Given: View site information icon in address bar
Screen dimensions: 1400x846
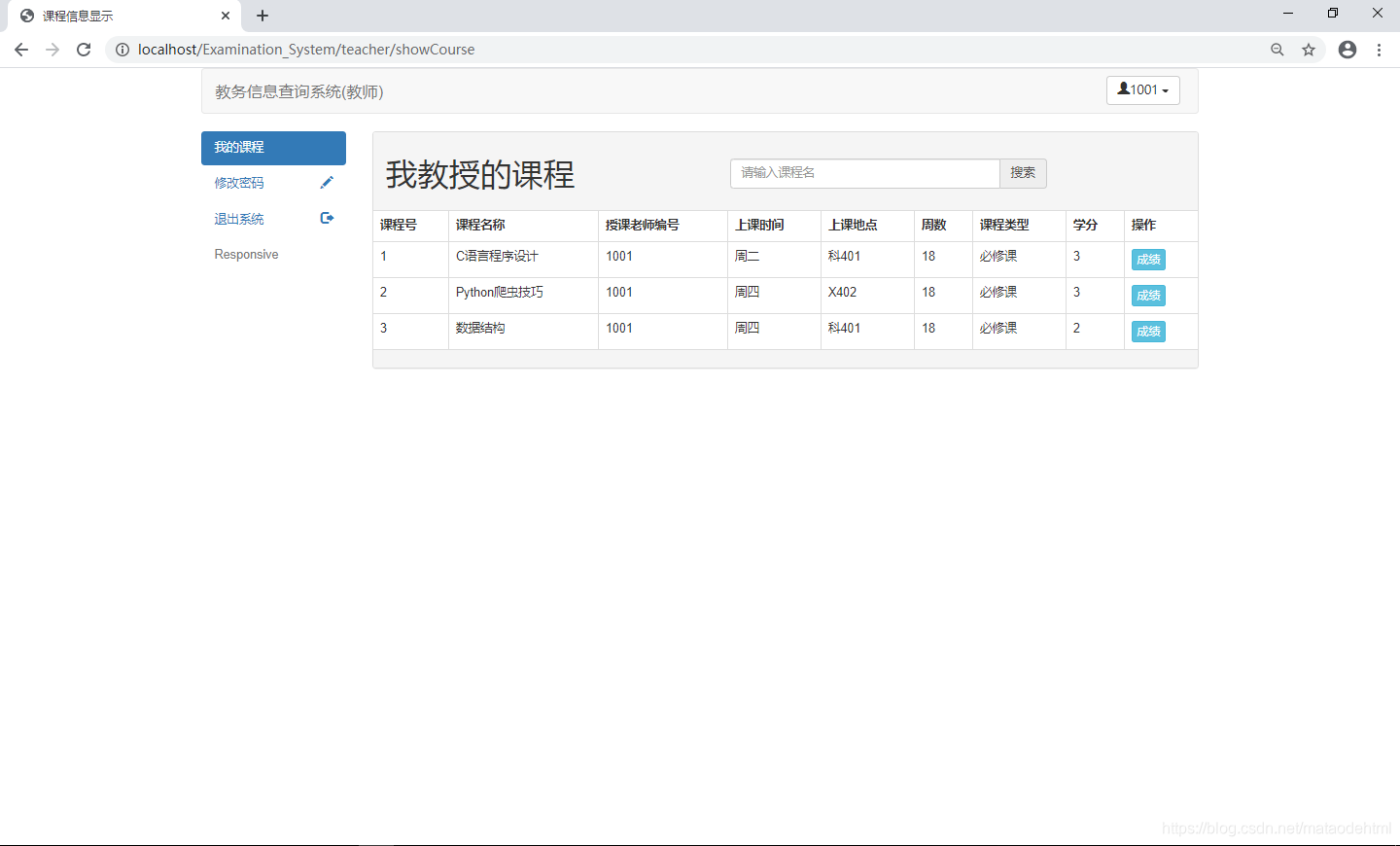Looking at the screenshot, I should pos(122,50).
